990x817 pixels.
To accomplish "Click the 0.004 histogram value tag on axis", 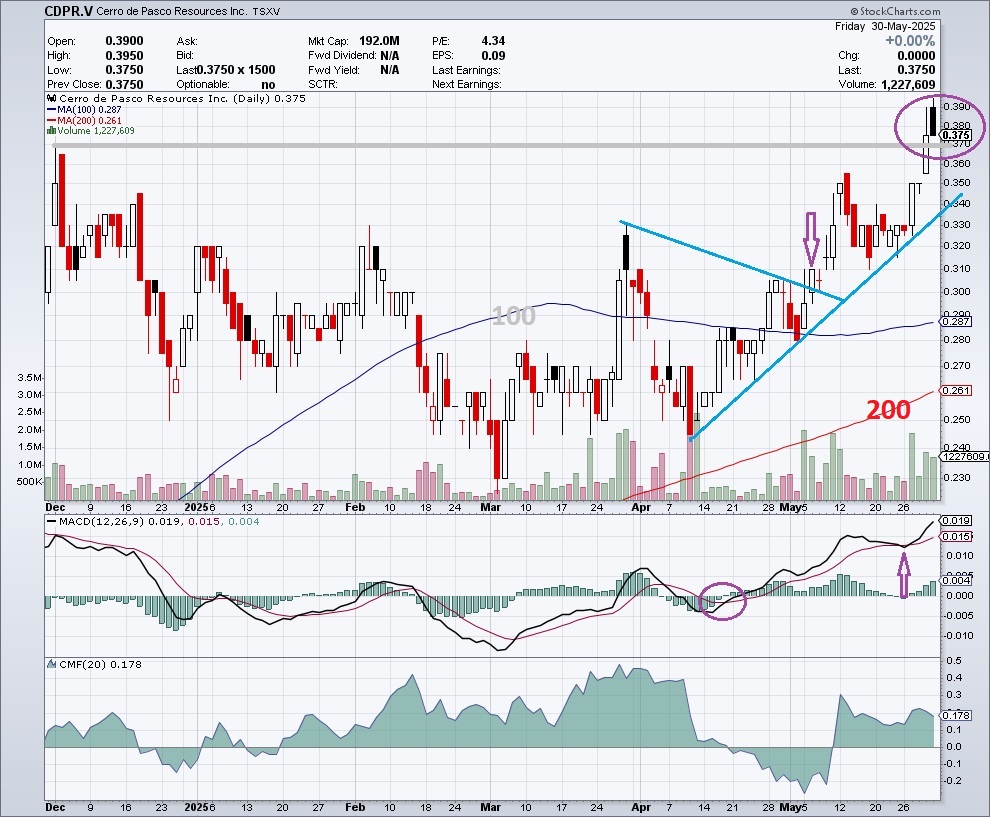I will [x=956, y=580].
